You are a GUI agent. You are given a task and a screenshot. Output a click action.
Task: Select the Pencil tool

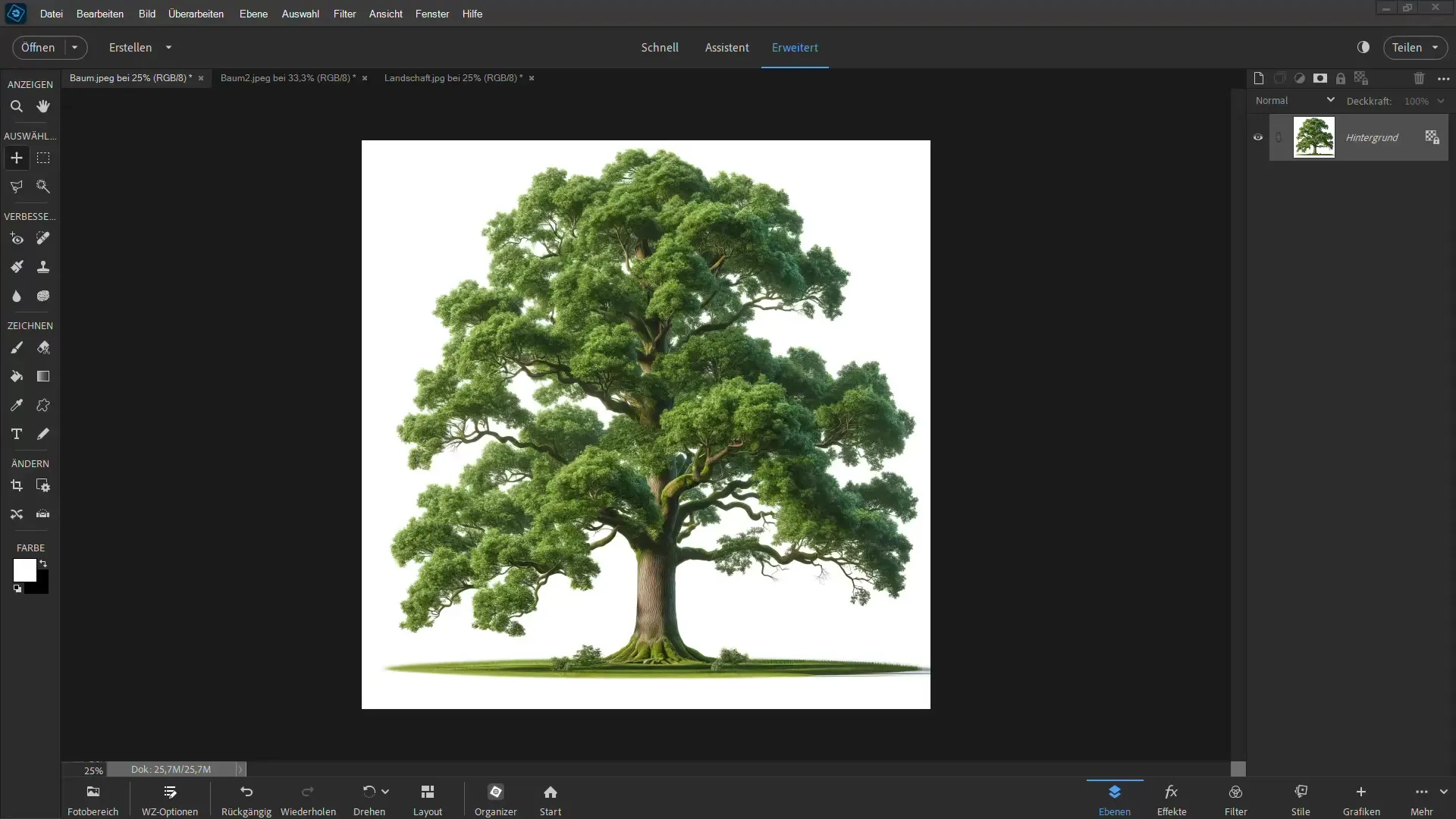click(43, 434)
